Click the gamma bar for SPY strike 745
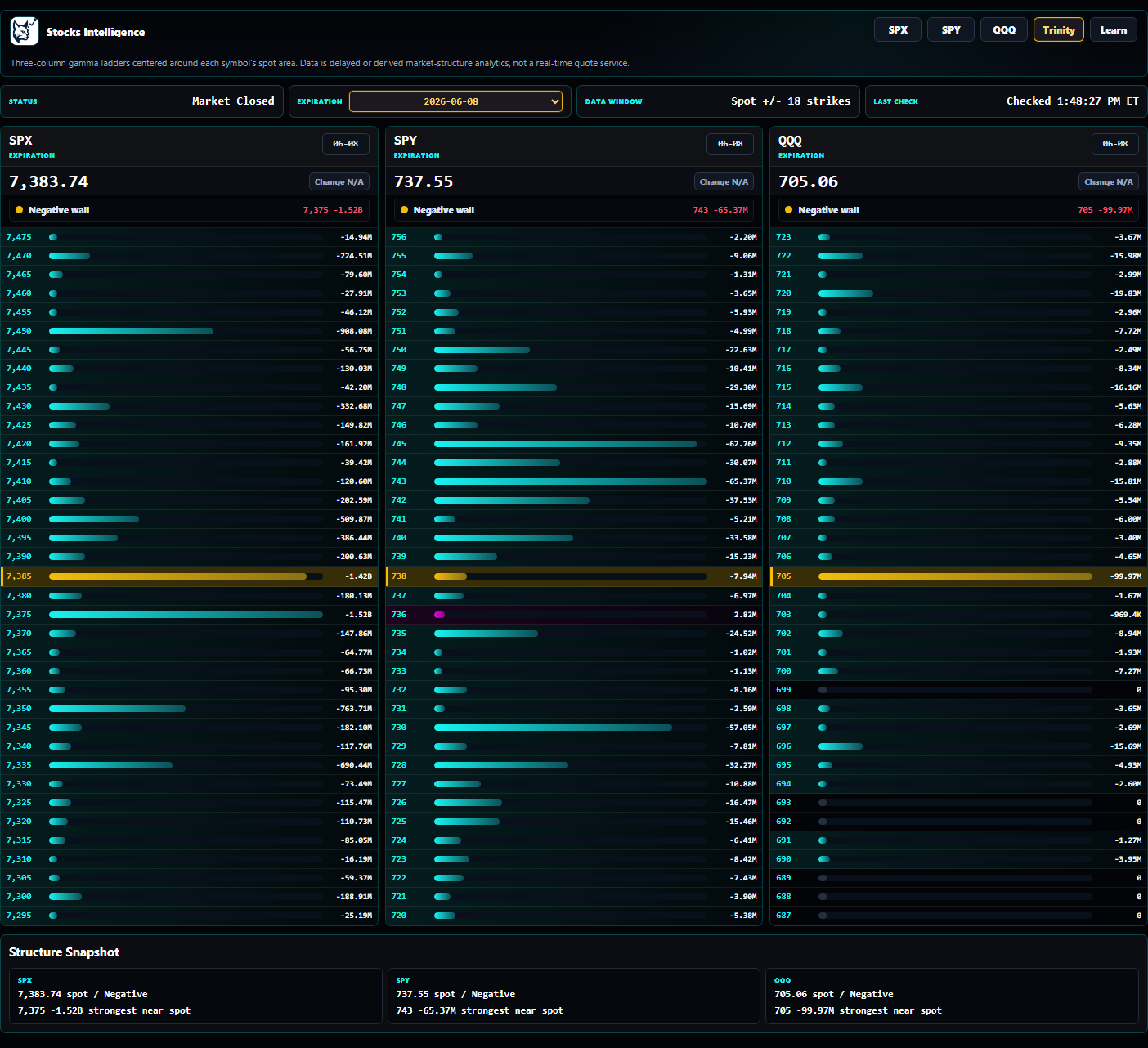Viewport: 1148px width, 1048px height. point(565,444)
